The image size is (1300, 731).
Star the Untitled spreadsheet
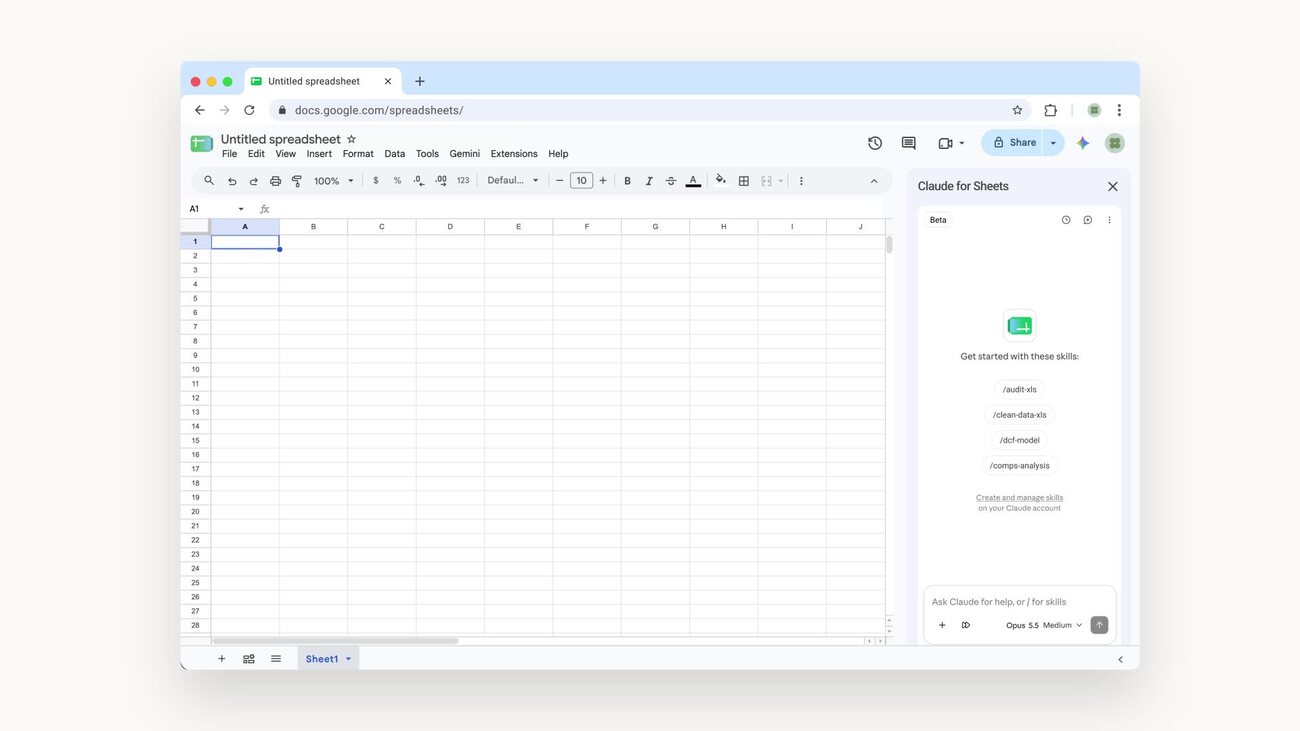(x=351, y=139)
